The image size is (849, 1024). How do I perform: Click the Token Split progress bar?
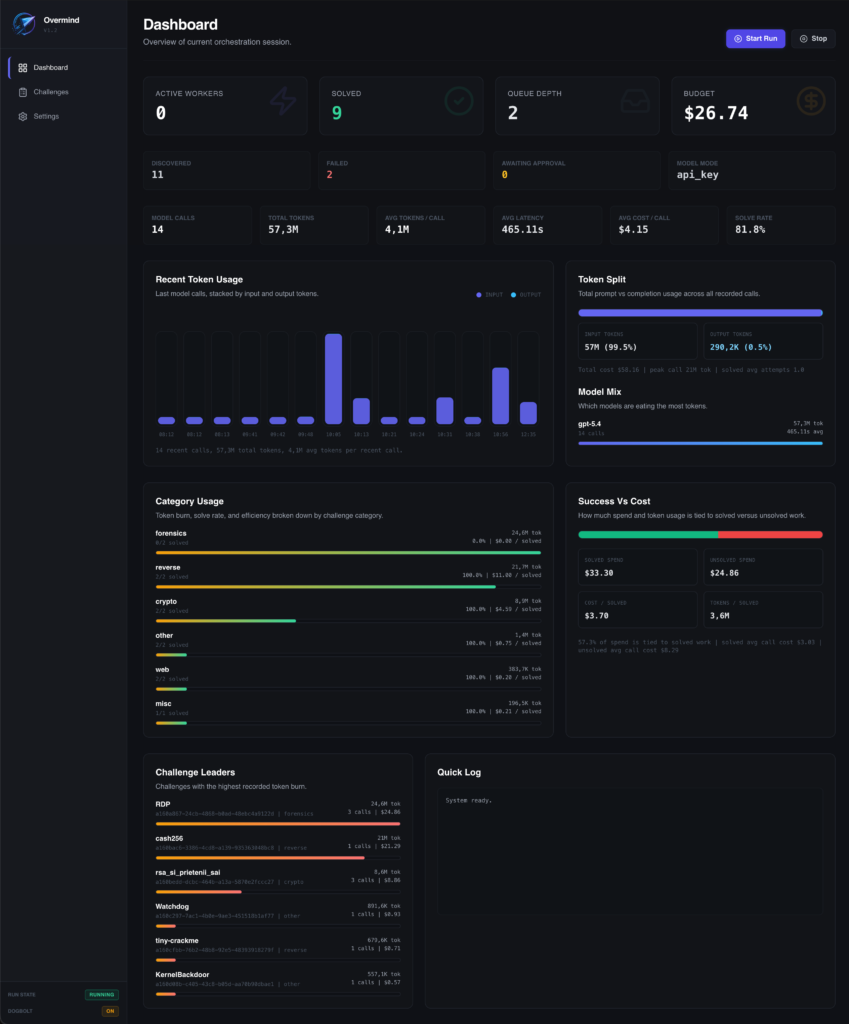700,313
